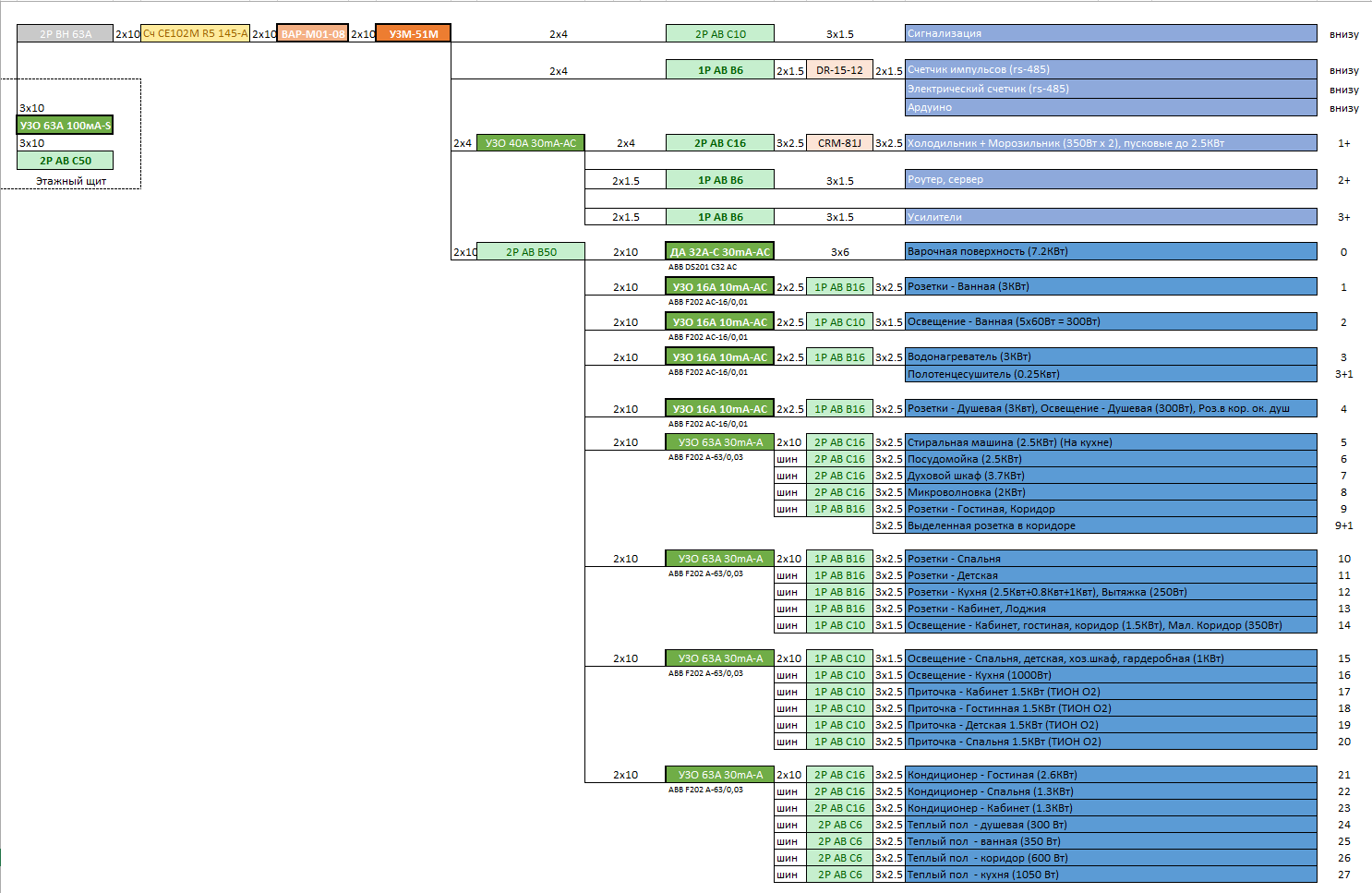Click 'Микроволновка (2КВт)' cell
The width and height of the screenshot is (1372, 893).
click(1112, 492)
